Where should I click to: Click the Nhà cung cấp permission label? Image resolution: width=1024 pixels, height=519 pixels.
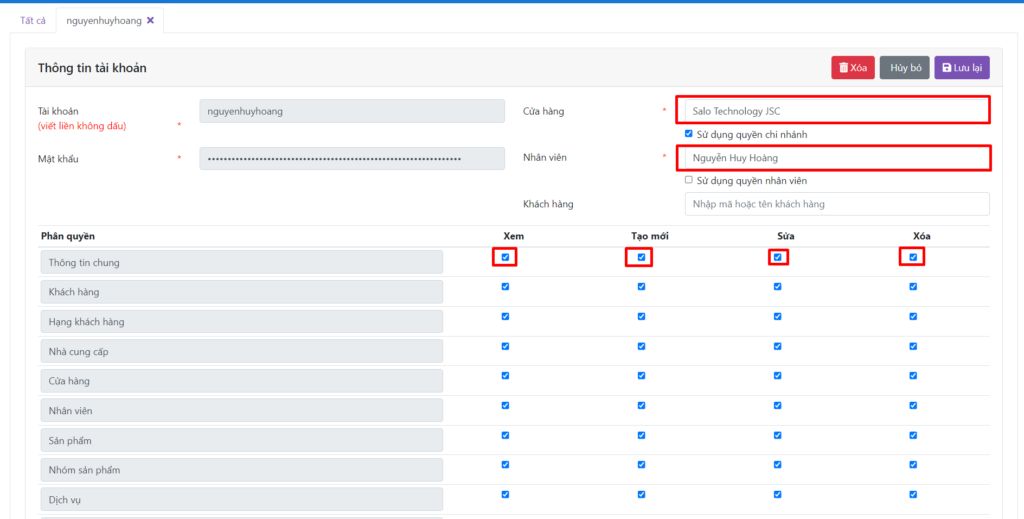point(242,351)
